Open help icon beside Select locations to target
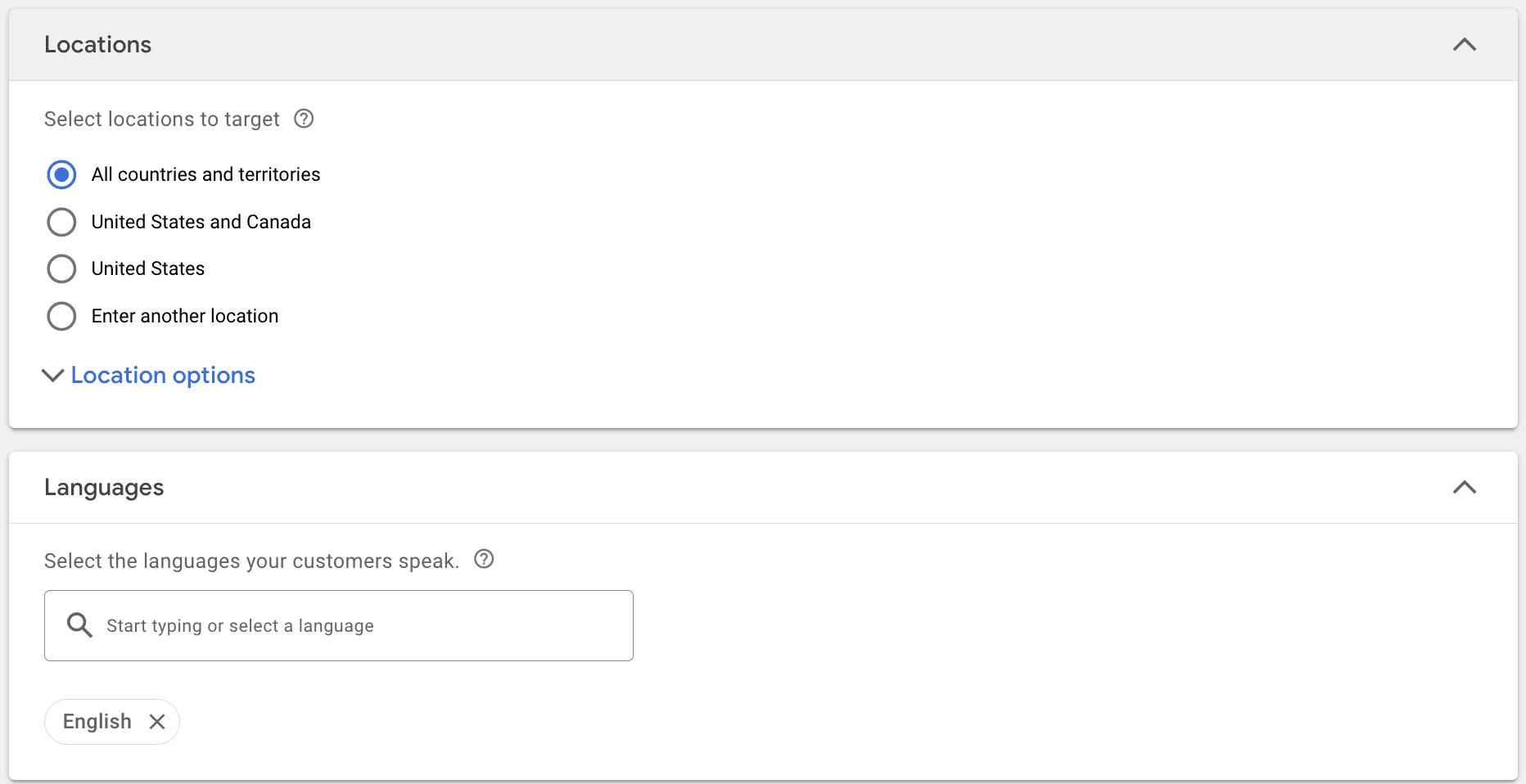 click(x=304, y=119)
